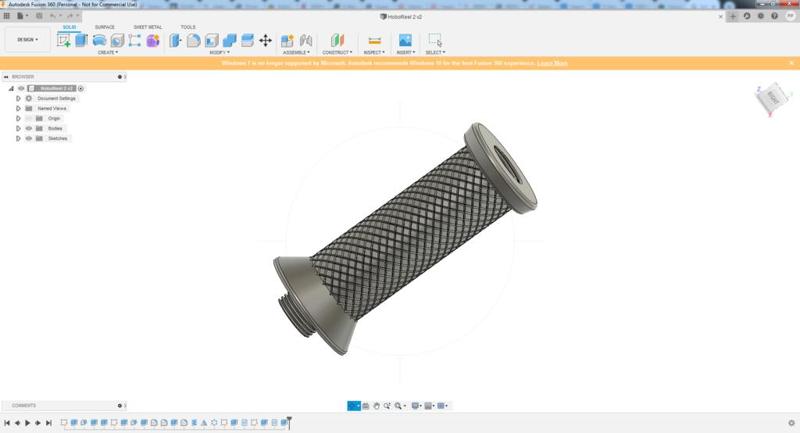Open the Design workspace dropdown

(28, 40)
